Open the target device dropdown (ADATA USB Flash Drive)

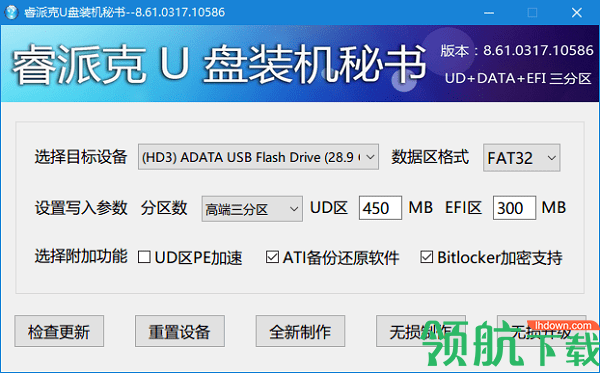(258, 157)
